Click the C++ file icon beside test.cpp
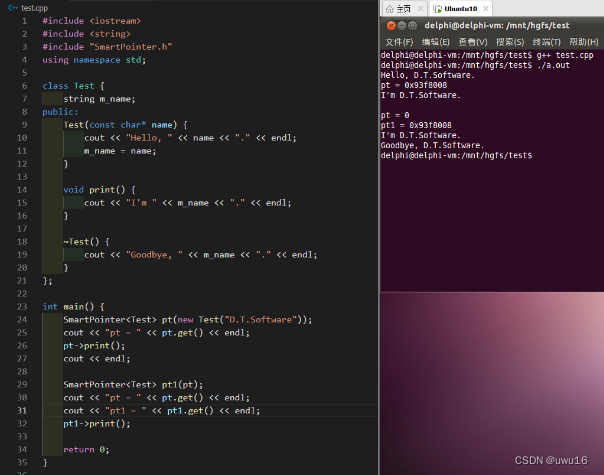This screenshot has width=604, height=475. pyautogui.click(x=13, y=8)
